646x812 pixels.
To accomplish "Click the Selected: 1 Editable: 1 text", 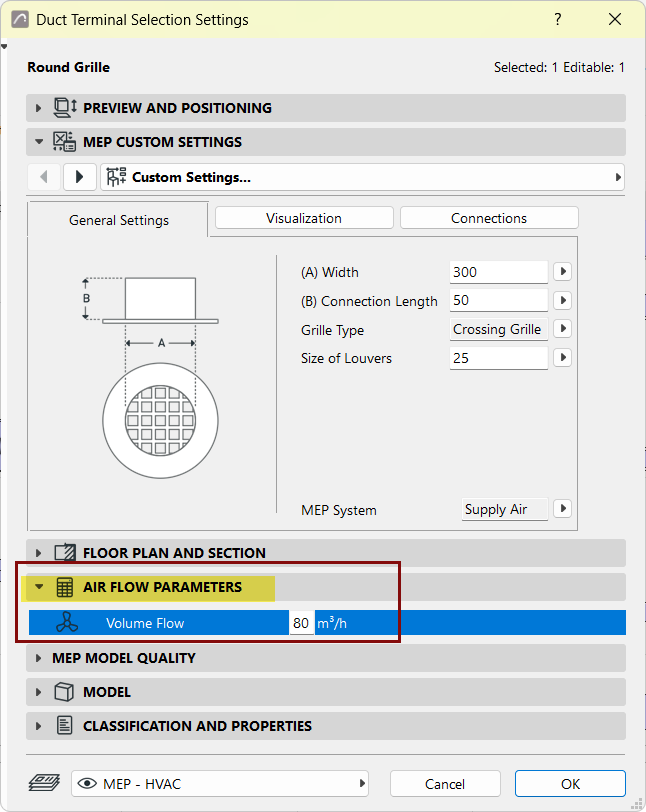I will (559, 67).
